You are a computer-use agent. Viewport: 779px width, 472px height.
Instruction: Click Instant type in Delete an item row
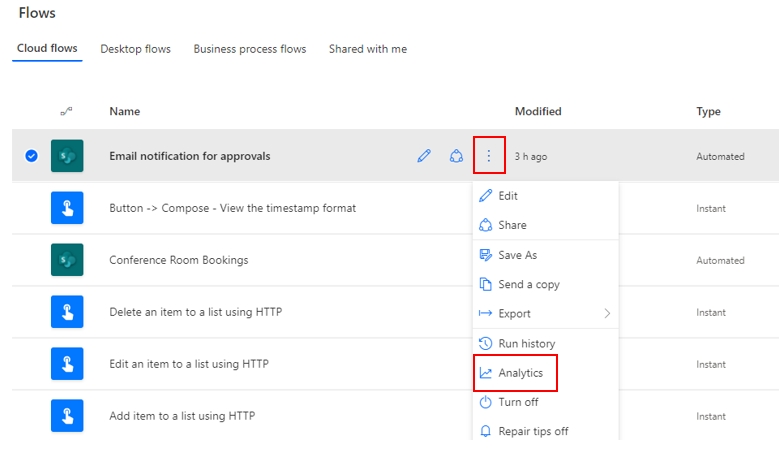[x=711, y=313]
